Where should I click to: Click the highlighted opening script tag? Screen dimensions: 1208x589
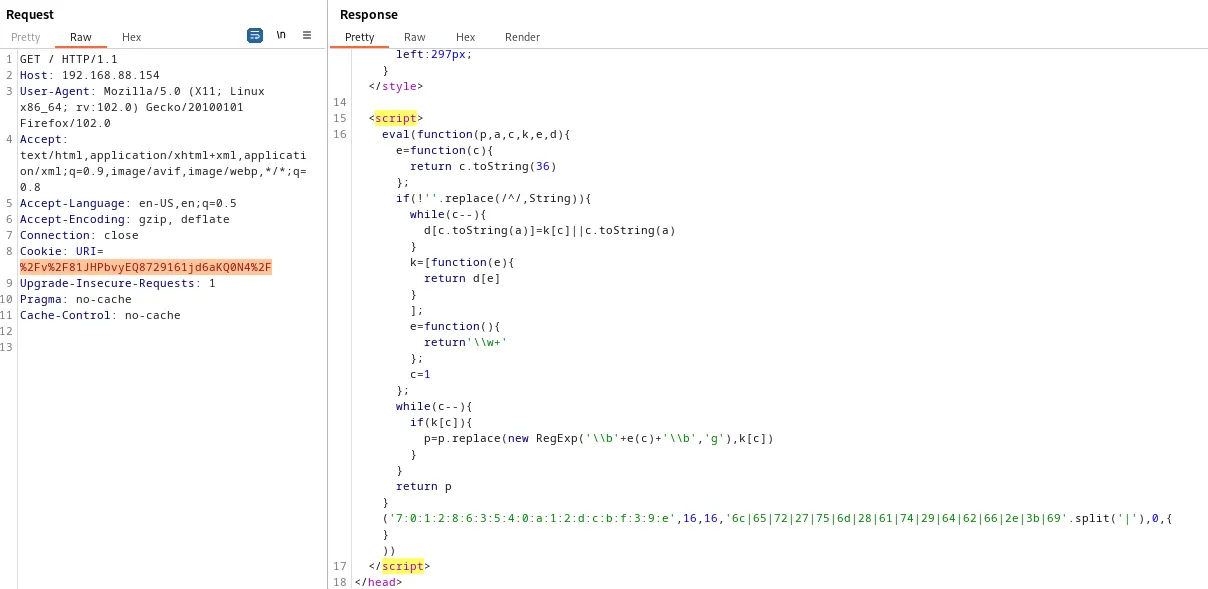395,118
